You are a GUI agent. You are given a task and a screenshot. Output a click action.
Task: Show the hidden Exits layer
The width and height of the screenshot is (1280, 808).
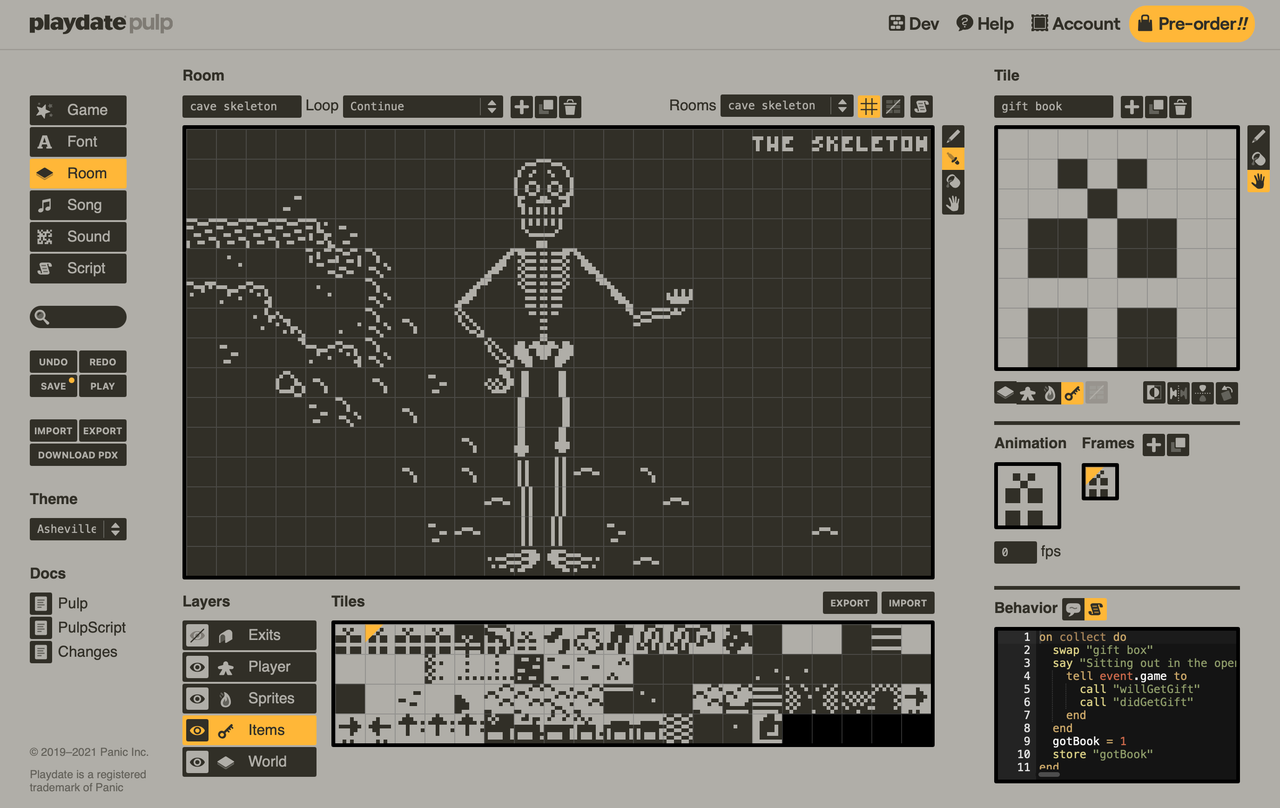coord(198,635)
